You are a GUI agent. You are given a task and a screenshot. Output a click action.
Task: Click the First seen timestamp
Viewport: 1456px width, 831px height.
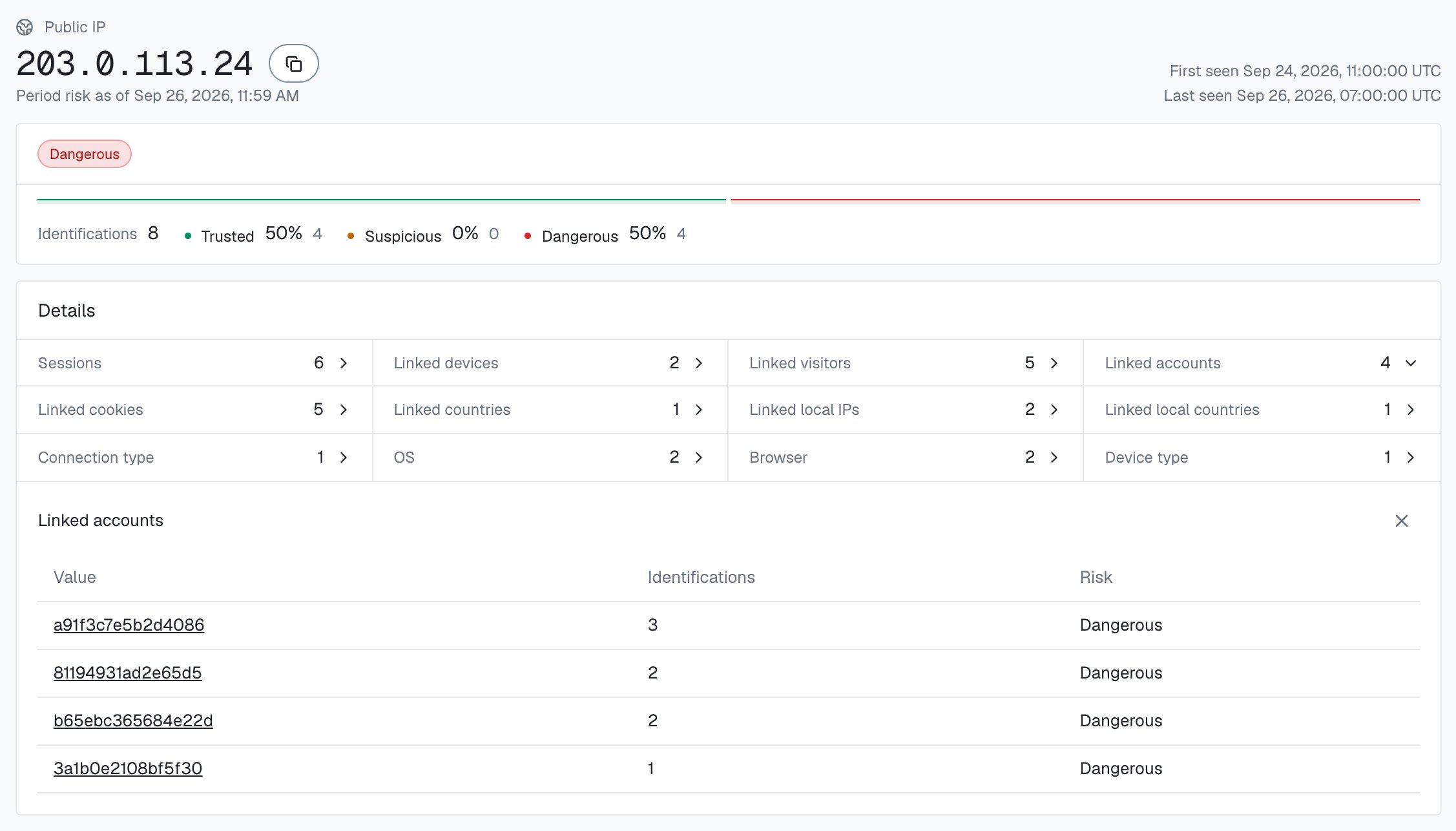pyautogui.click(x=1305, y=71)
